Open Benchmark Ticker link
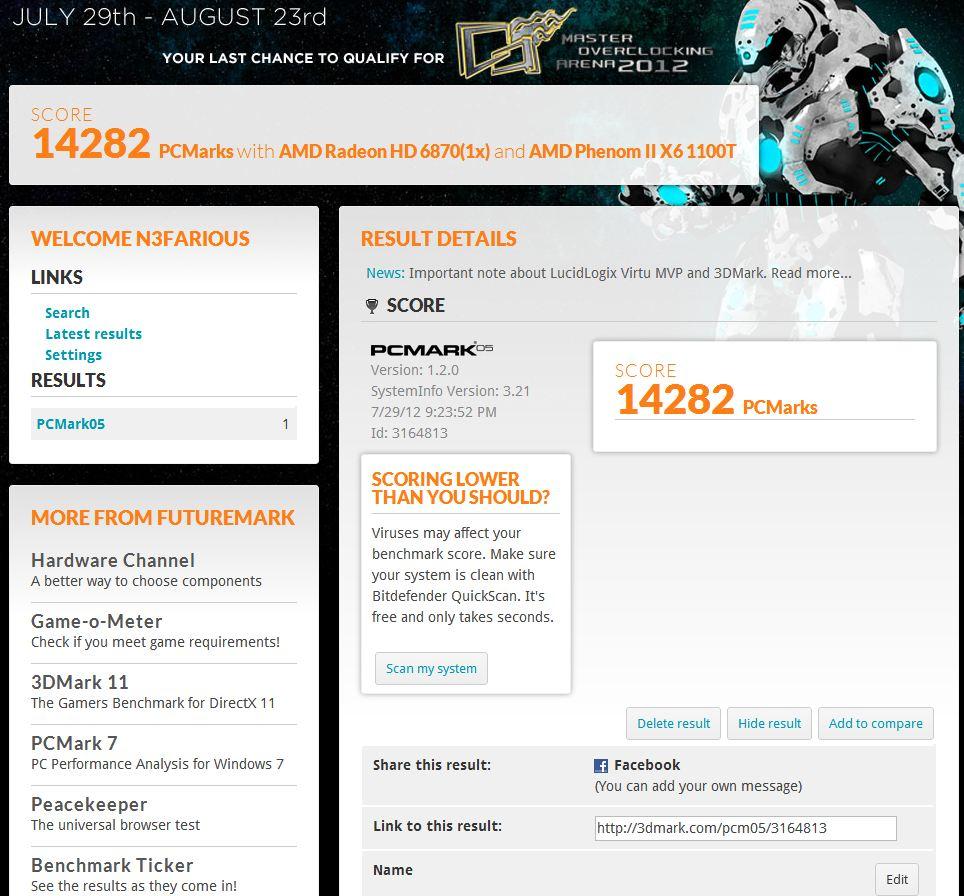Viewport: 964px width, 896px height. pyautogui.click(x=112, y=865)
